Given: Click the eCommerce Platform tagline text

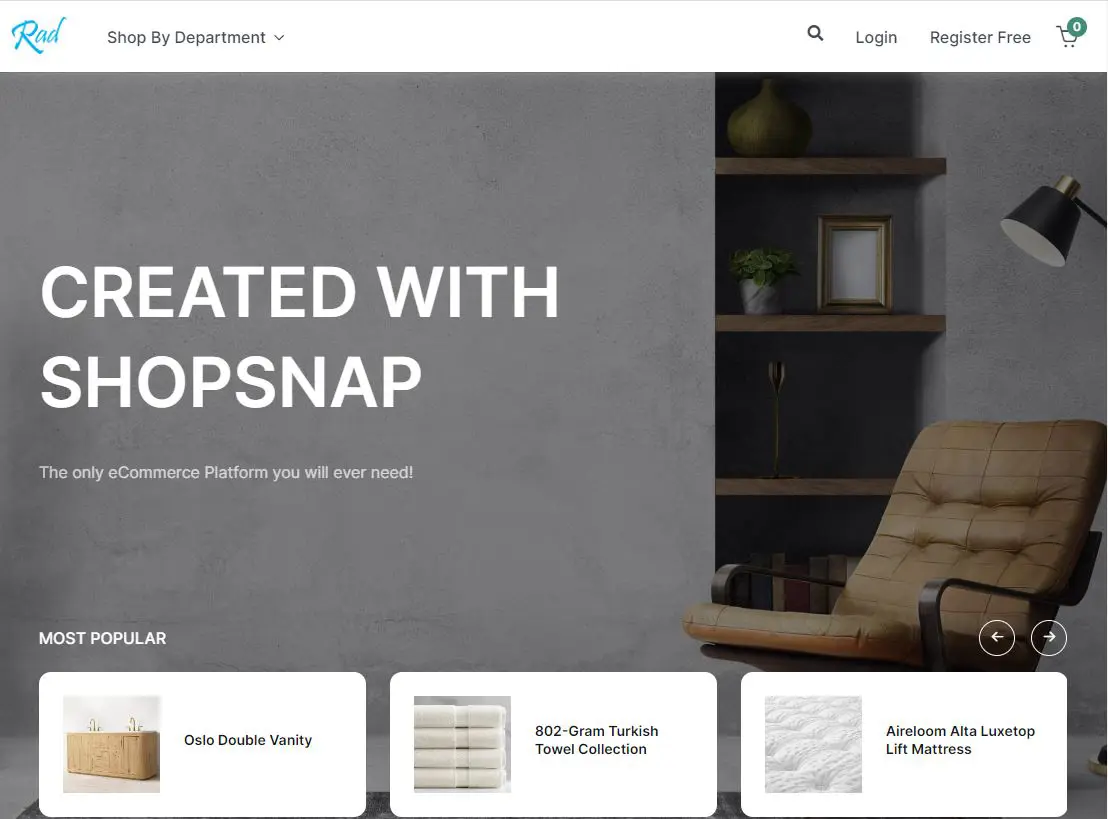Looking at the screenshot, I should click(x=226, y=472).
